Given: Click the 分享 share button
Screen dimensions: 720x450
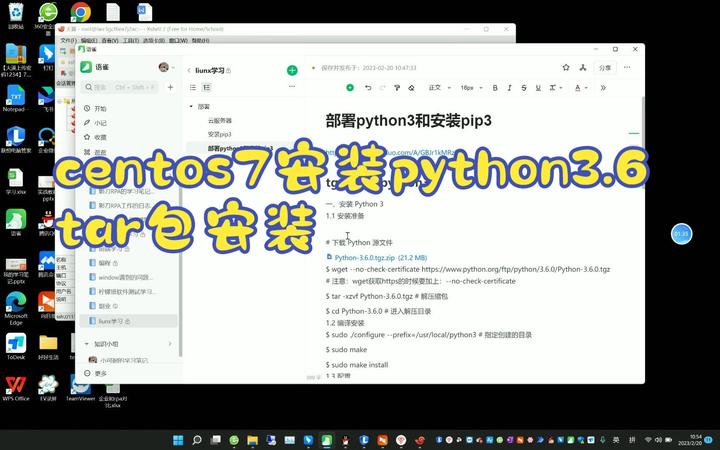Looking at the screenshot, I should (605, 68).
